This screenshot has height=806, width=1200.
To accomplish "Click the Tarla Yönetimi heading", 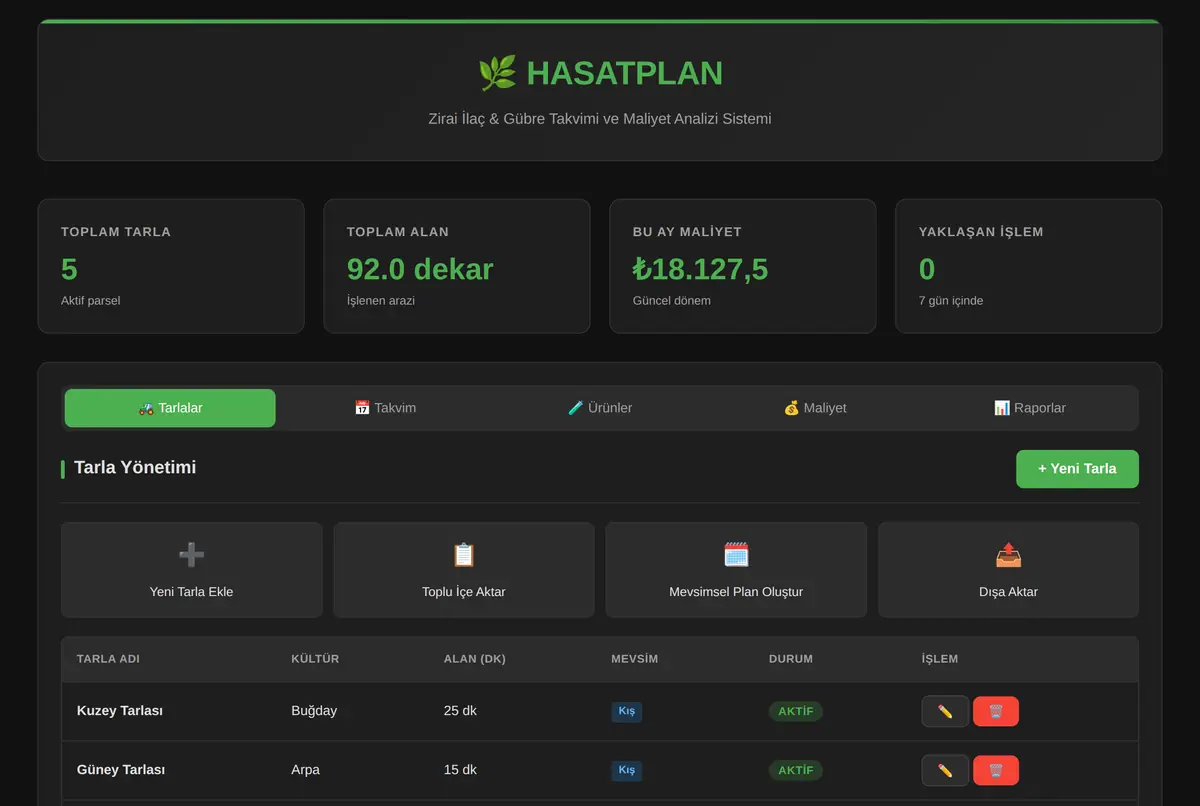I will pos(135,467).
